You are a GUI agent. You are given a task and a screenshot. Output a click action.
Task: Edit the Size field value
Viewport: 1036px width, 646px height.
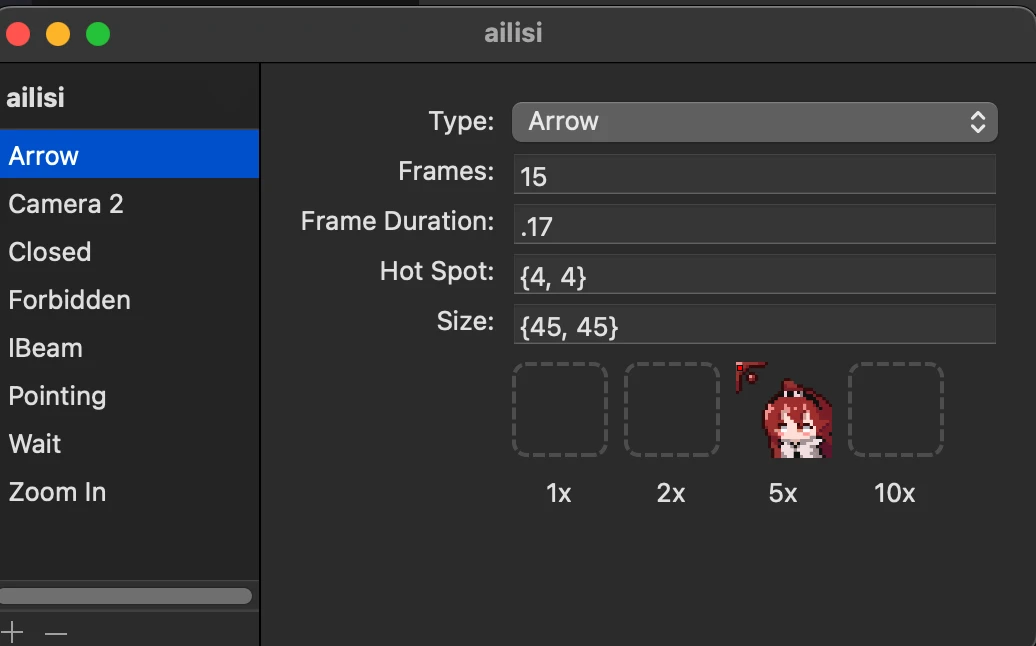tap(755, 325)
